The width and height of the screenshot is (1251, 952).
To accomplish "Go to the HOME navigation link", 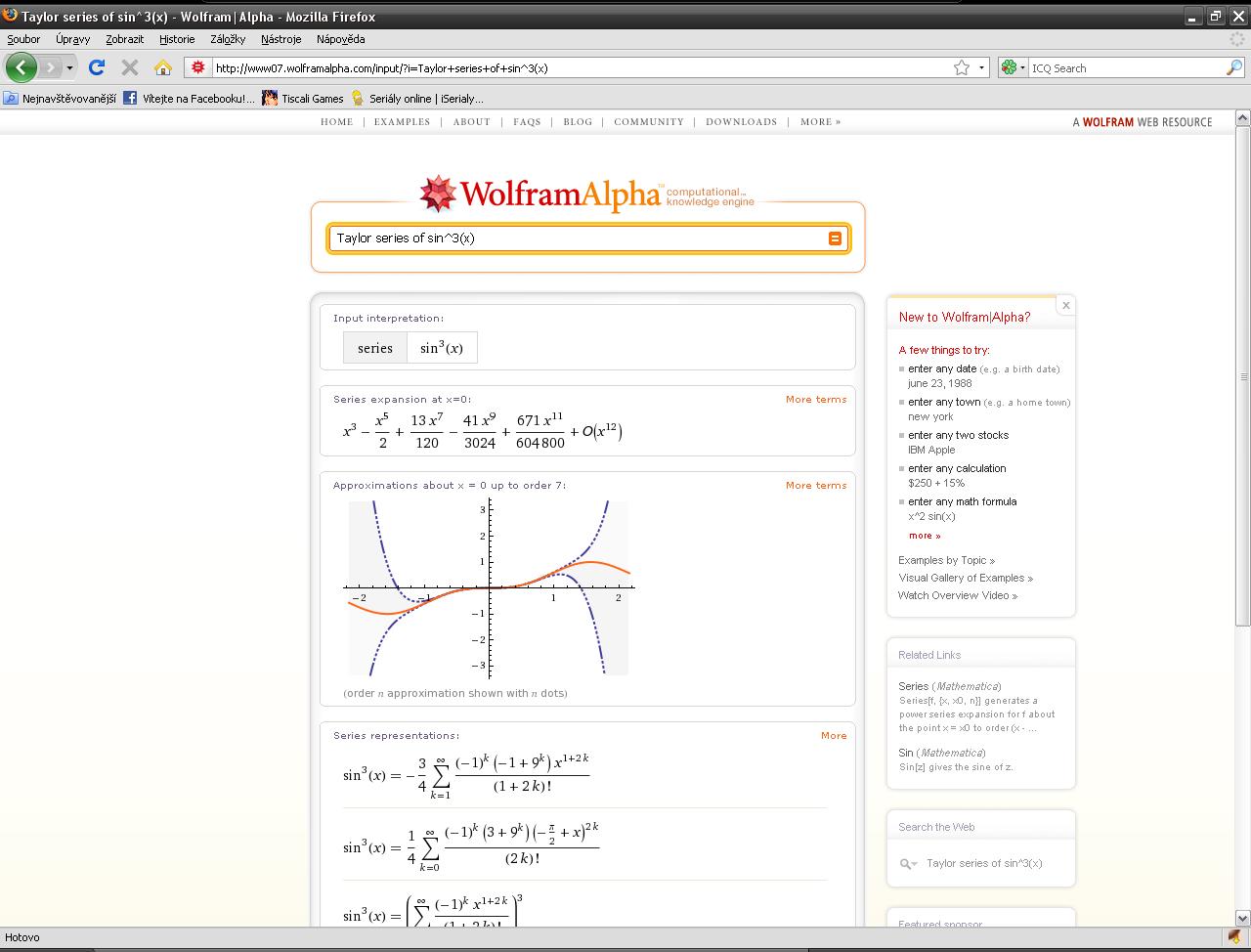I will 336,122.
